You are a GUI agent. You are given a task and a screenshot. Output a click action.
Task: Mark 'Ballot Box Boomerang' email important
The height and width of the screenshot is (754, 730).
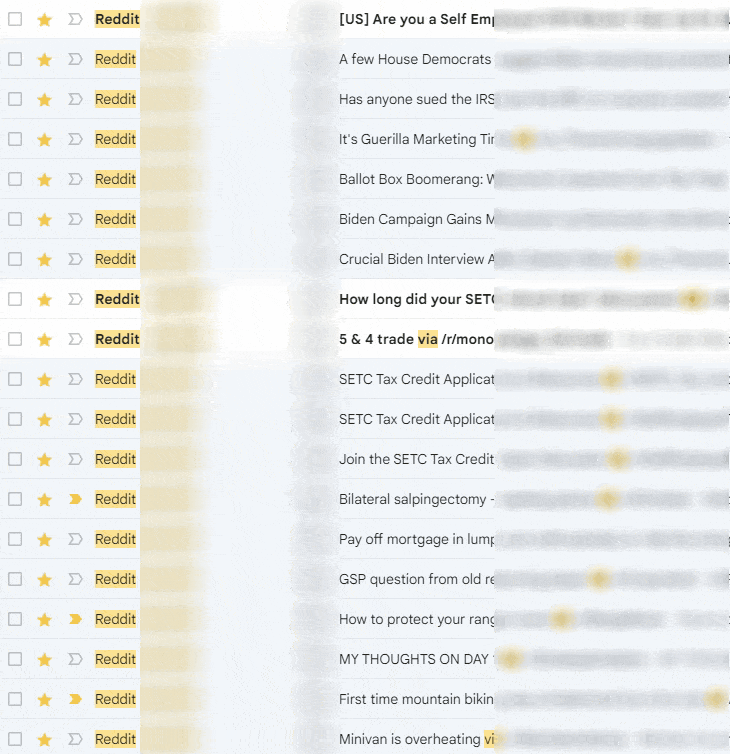pos(75,179)
